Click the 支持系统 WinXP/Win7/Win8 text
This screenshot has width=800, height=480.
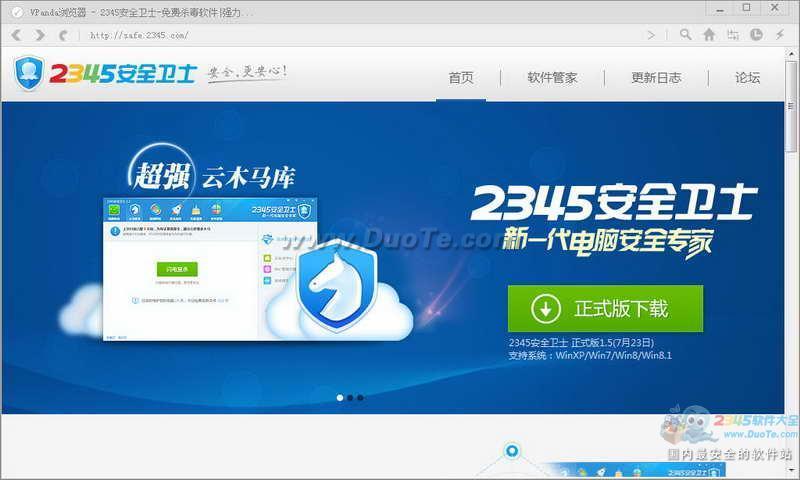point(590,355)
